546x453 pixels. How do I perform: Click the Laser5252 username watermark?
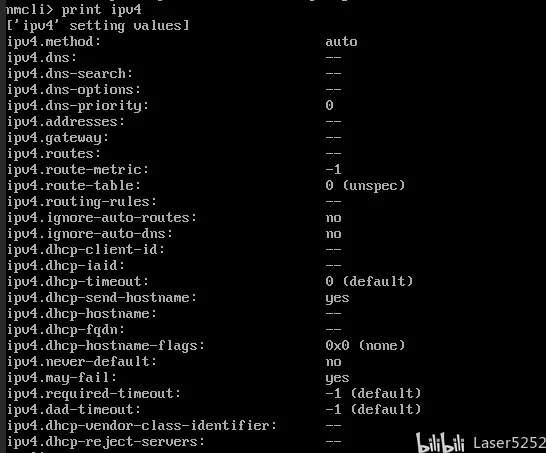509,443
